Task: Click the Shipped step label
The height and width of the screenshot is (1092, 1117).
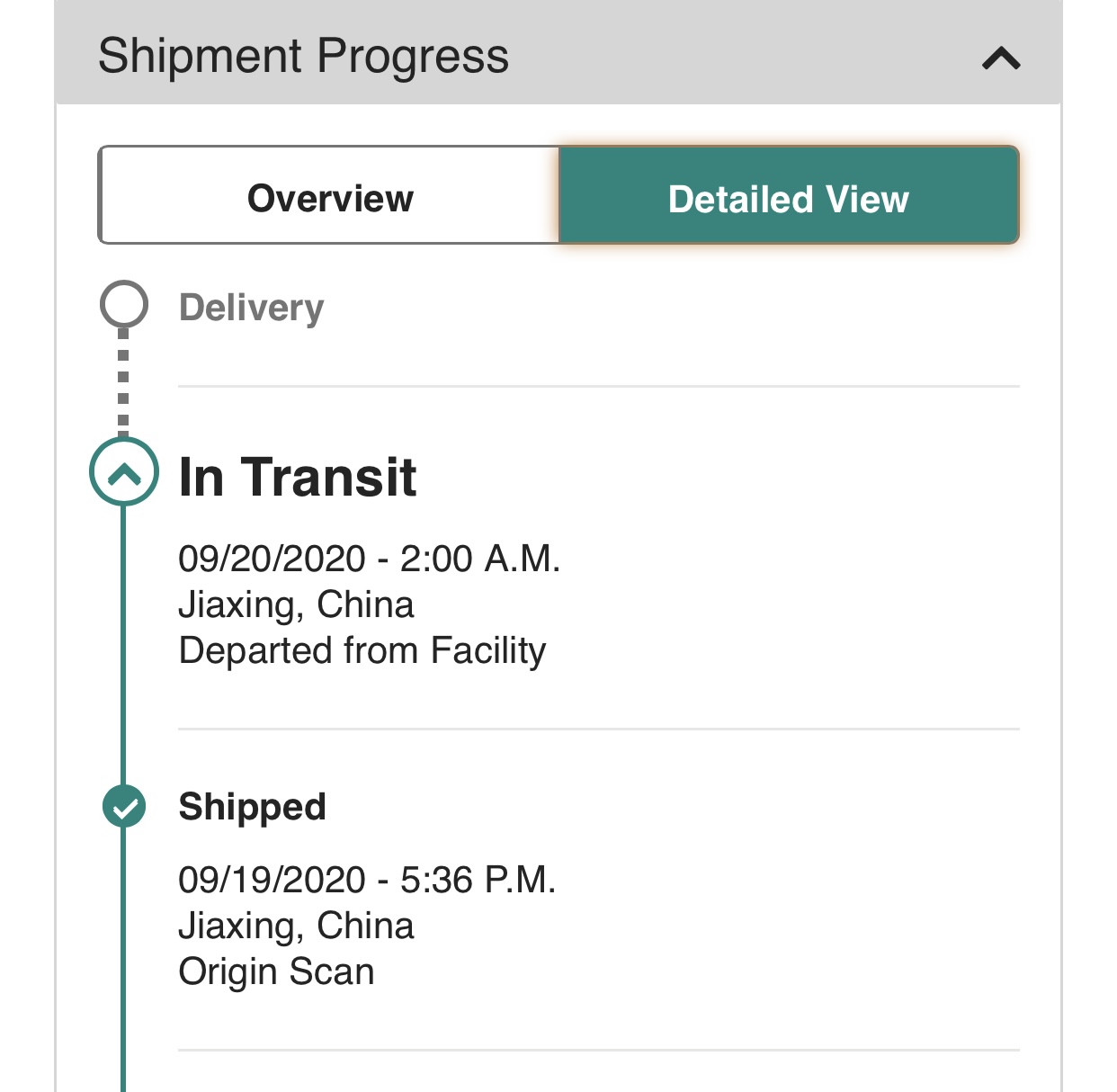Action: pos(252,807)
